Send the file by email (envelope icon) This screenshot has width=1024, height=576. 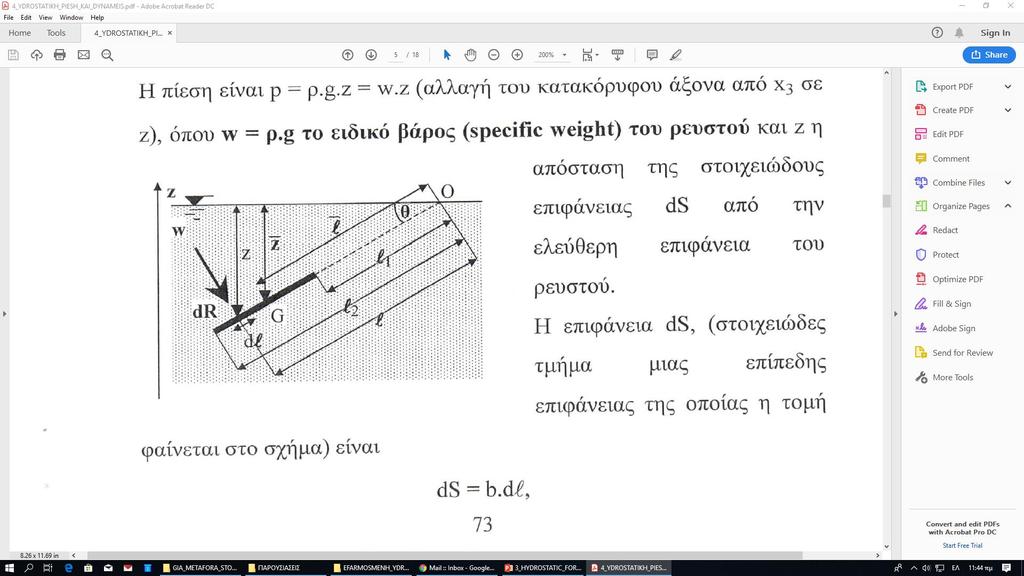(x=84, y=55)
